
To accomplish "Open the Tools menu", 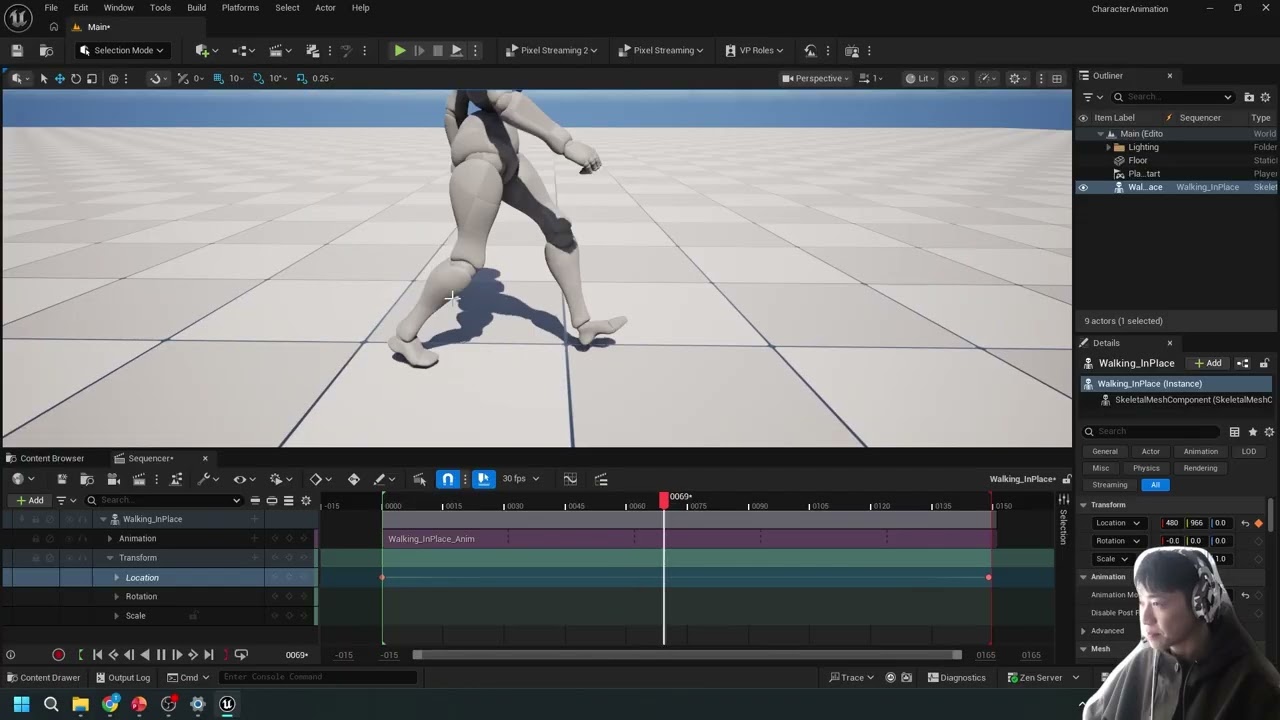I will pyautogui.click(x=160, y=8).
